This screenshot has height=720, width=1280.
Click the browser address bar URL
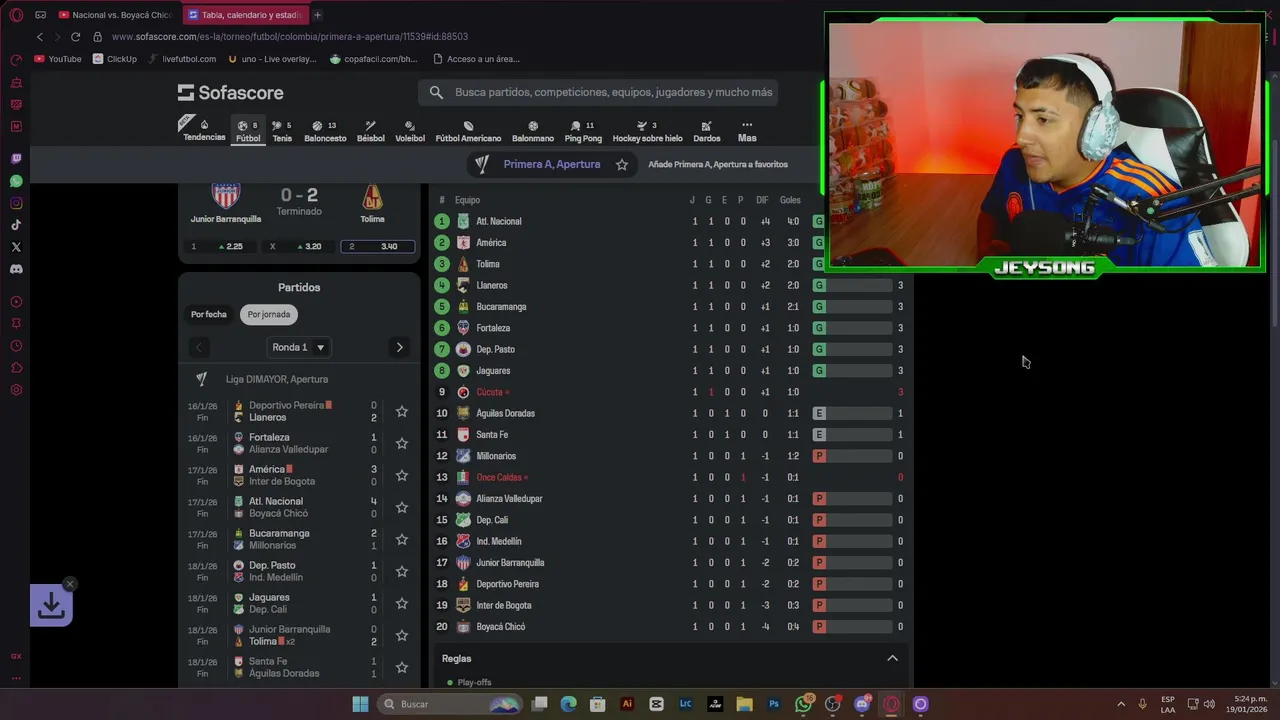(x=290, y=37)
